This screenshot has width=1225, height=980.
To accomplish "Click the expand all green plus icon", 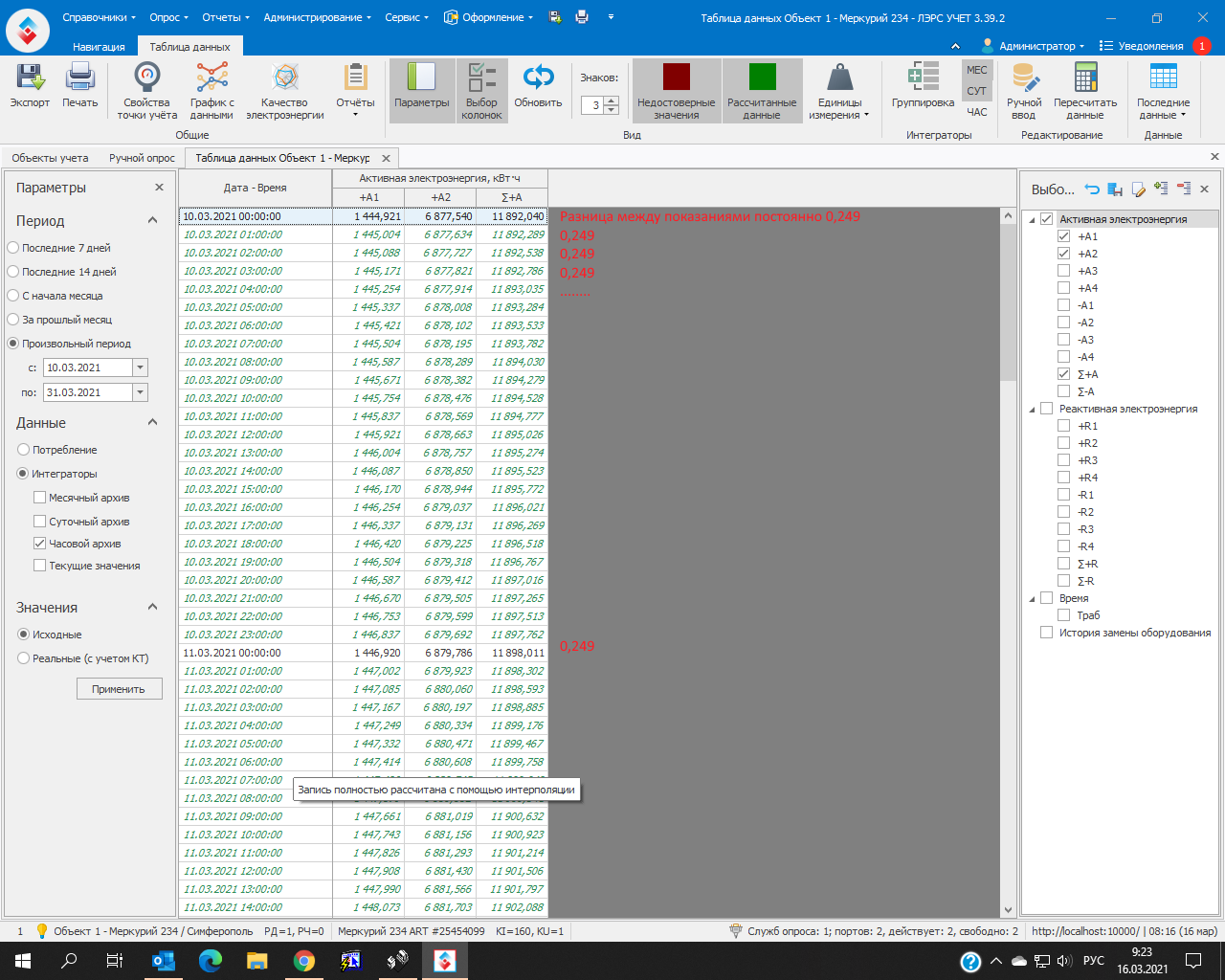I will point(1161,189).
